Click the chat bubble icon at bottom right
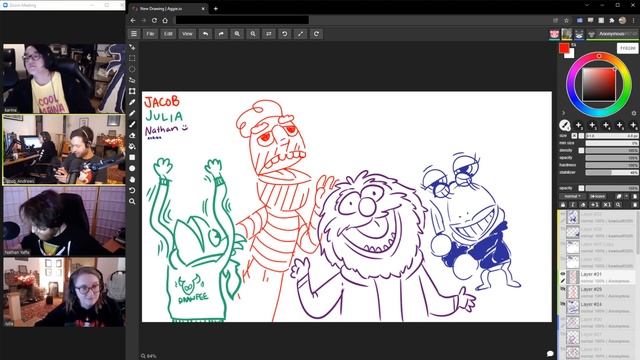Viewport: 640px width, 360px height. point(550,353)
